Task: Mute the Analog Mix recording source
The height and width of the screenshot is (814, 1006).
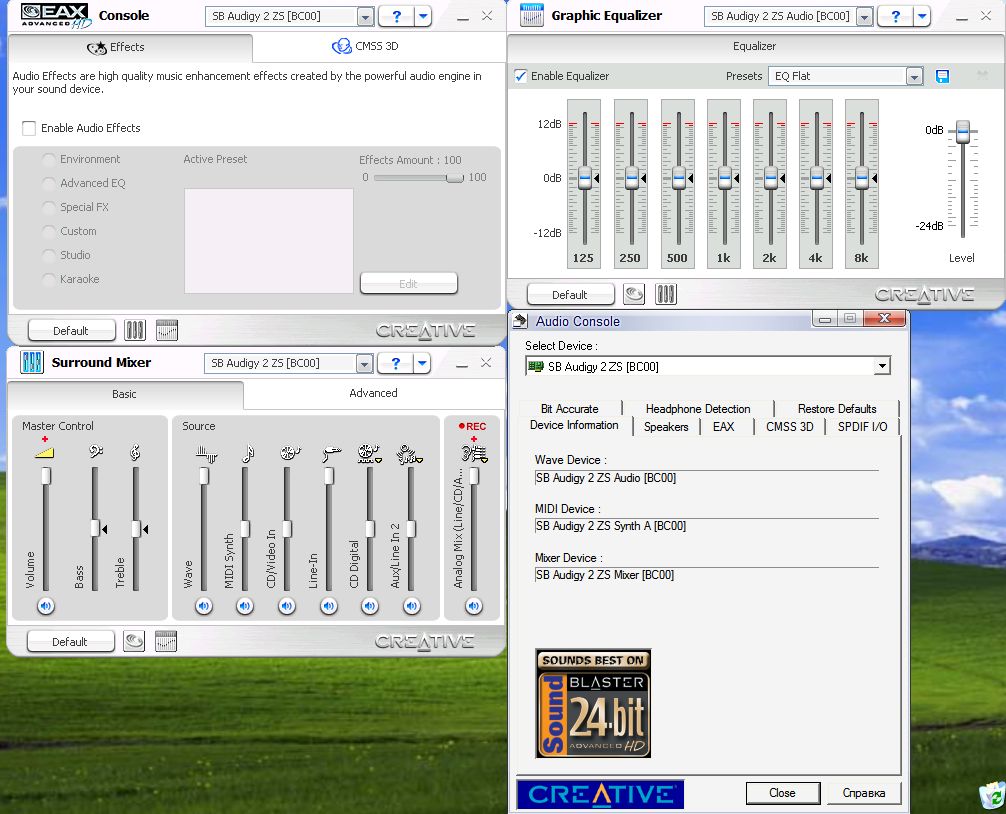Action: point(473,606)
